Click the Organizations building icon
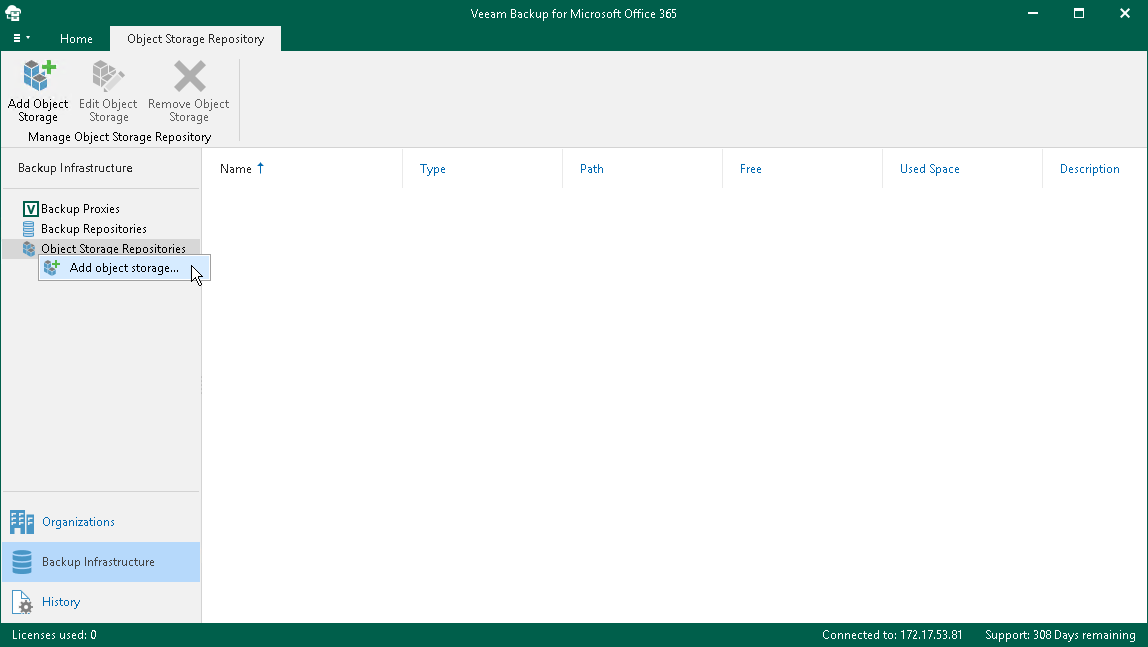This screenshot has height=647, width=1148. click(x=22, y=522)
